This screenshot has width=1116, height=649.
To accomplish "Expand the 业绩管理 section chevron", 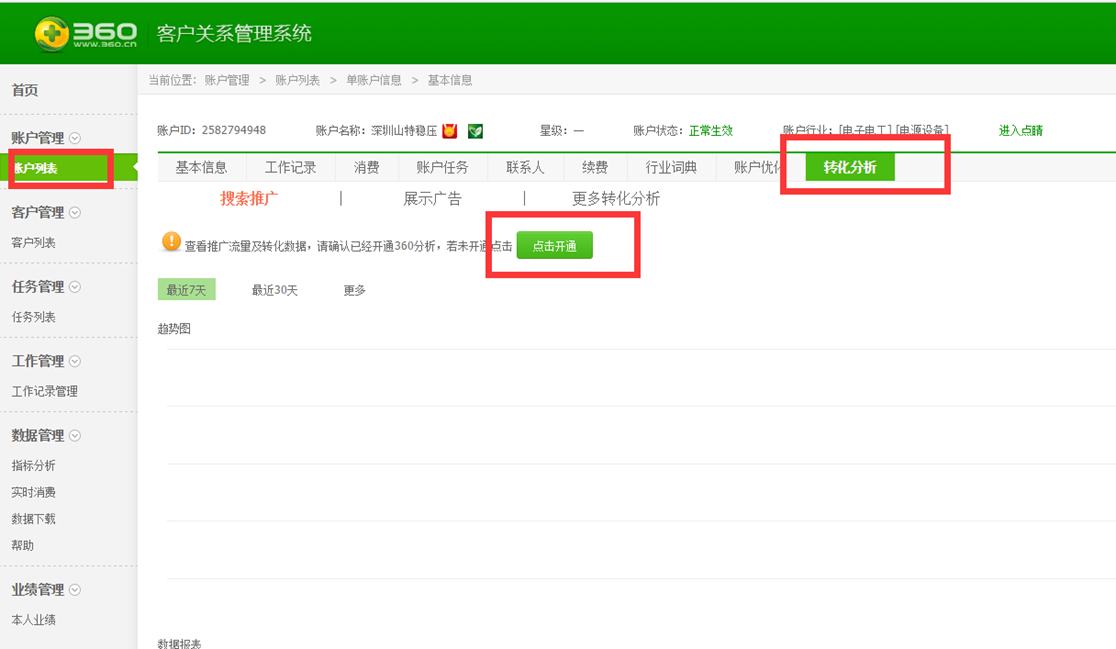I will tap(75, 590).
